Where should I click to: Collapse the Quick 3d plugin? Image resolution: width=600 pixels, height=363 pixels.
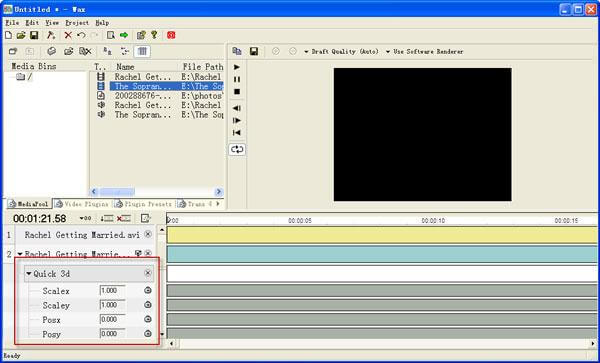(x=29, y=274)
